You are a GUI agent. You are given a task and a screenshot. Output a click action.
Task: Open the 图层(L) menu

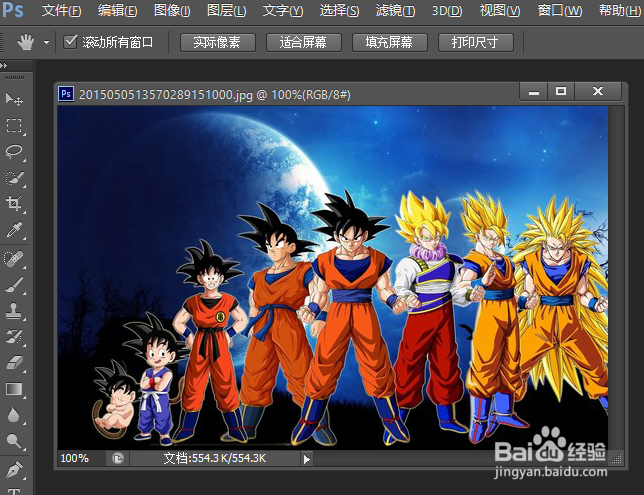[x=227, y=10]
